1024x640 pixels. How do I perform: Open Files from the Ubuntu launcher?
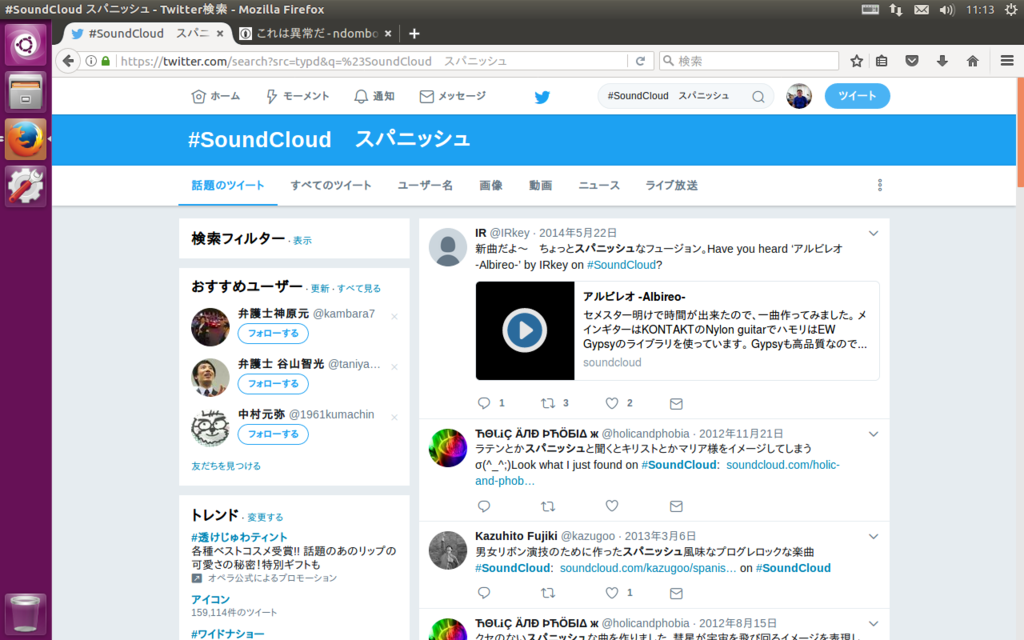25,91
